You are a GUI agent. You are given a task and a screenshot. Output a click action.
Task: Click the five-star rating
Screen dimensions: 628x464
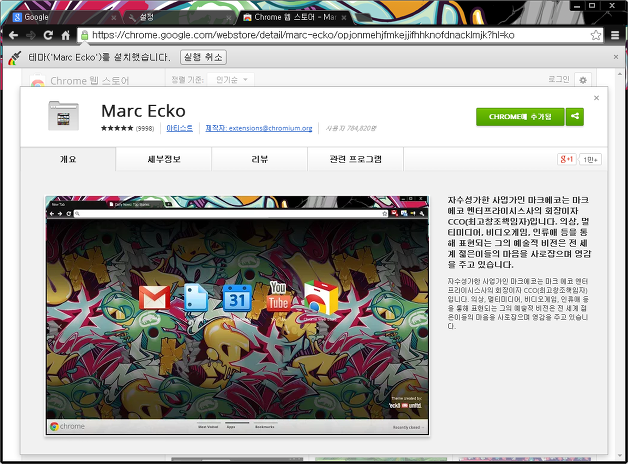point(117,128)
